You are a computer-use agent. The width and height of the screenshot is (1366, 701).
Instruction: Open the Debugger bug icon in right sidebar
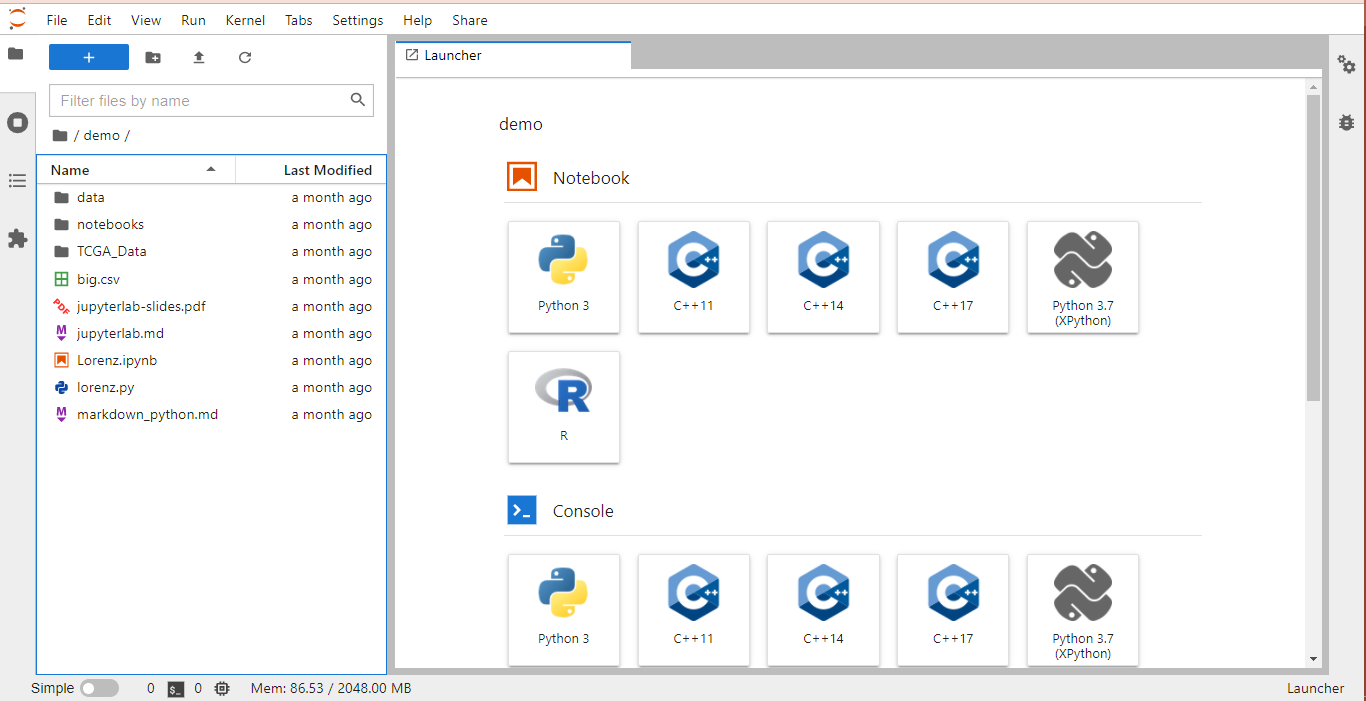pyautogui.click(x=1347, y=122)
